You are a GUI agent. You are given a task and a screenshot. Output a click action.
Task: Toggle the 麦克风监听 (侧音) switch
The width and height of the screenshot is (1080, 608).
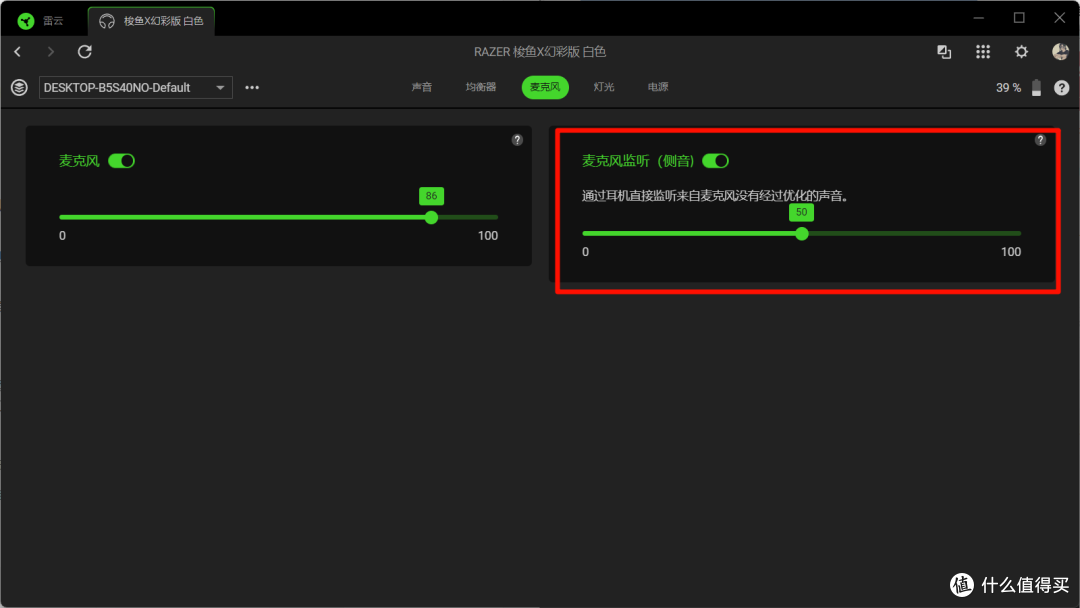[x=716, y=161]
